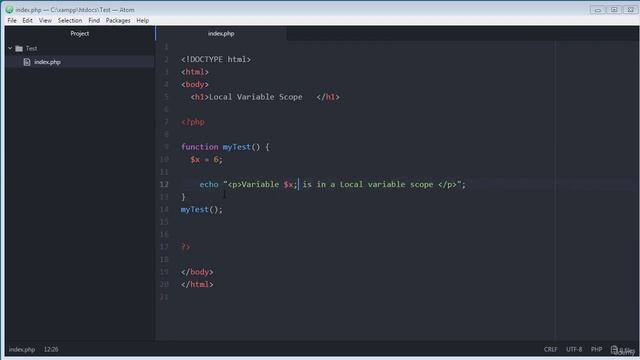Open the Find menu
The height and width of the screenshot is (360, 640).
click(94, 20)
